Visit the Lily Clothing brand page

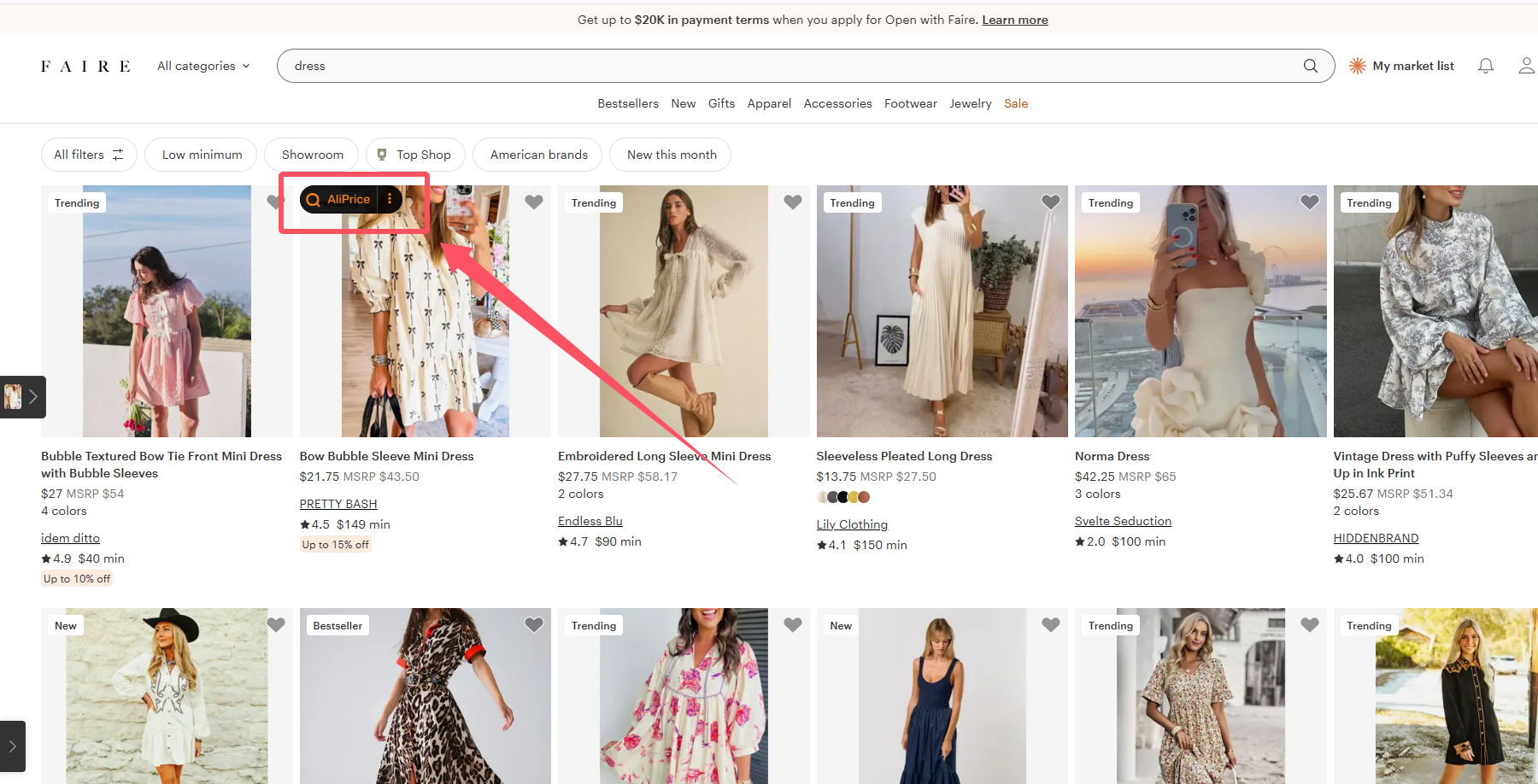click(852, 524)
